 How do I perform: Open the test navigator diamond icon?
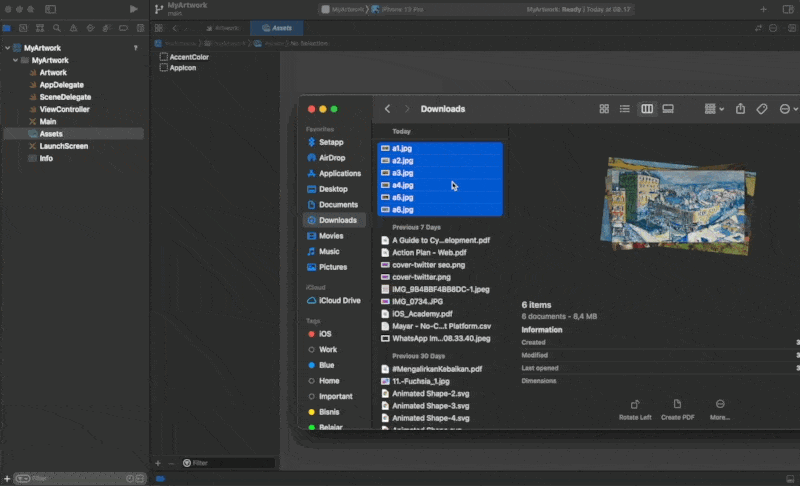click(x=90, y=28)
